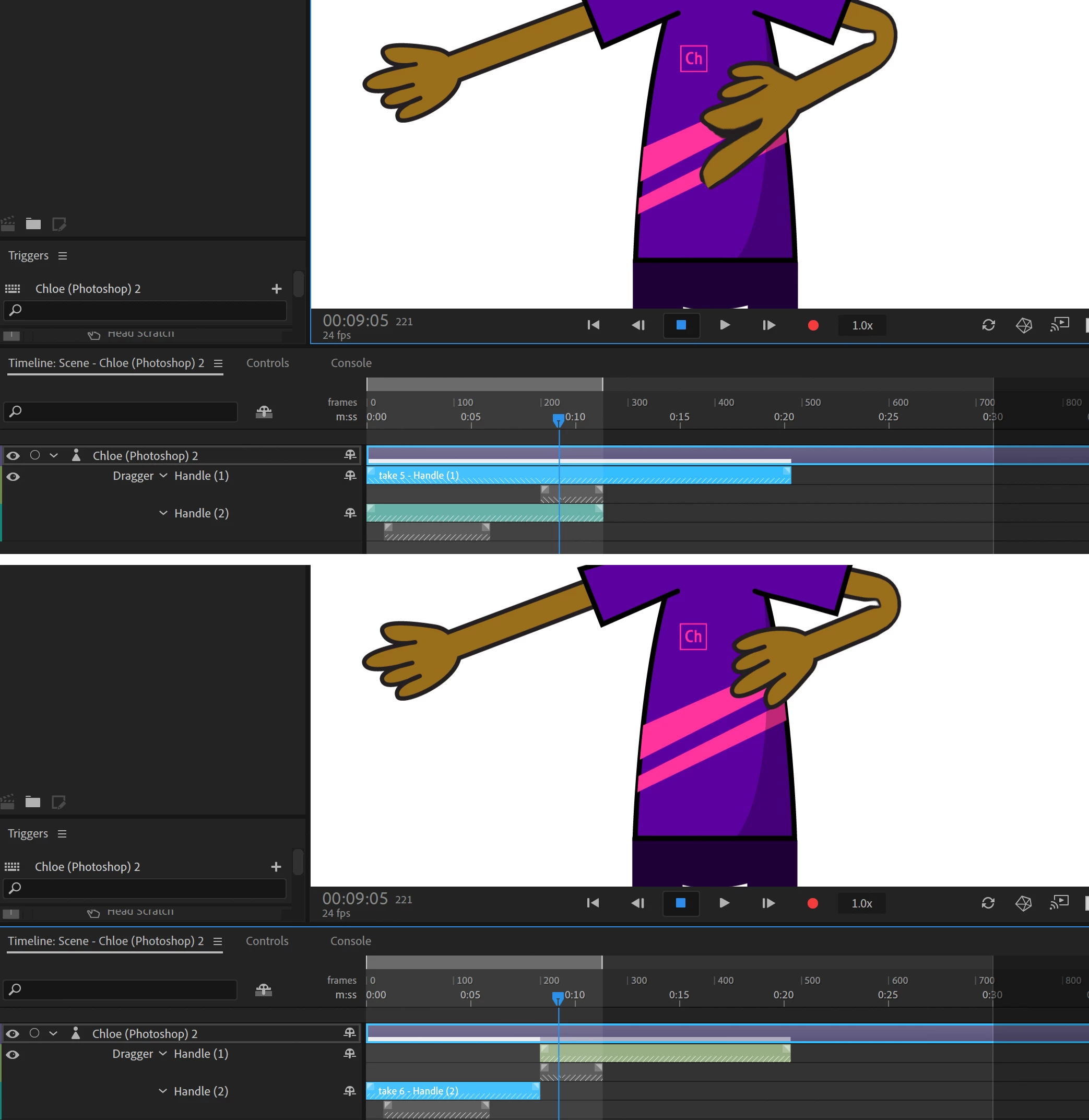Step forward one frame in the lower transport bar
The width and height of the screenshot is (1089, 1120).
[x=768, y=903]
